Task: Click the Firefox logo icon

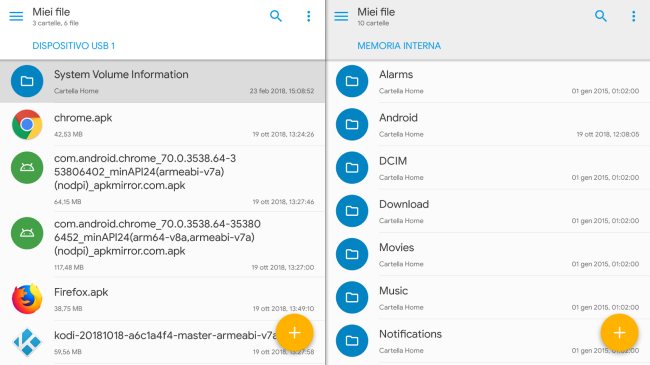Action: point(27,299)
